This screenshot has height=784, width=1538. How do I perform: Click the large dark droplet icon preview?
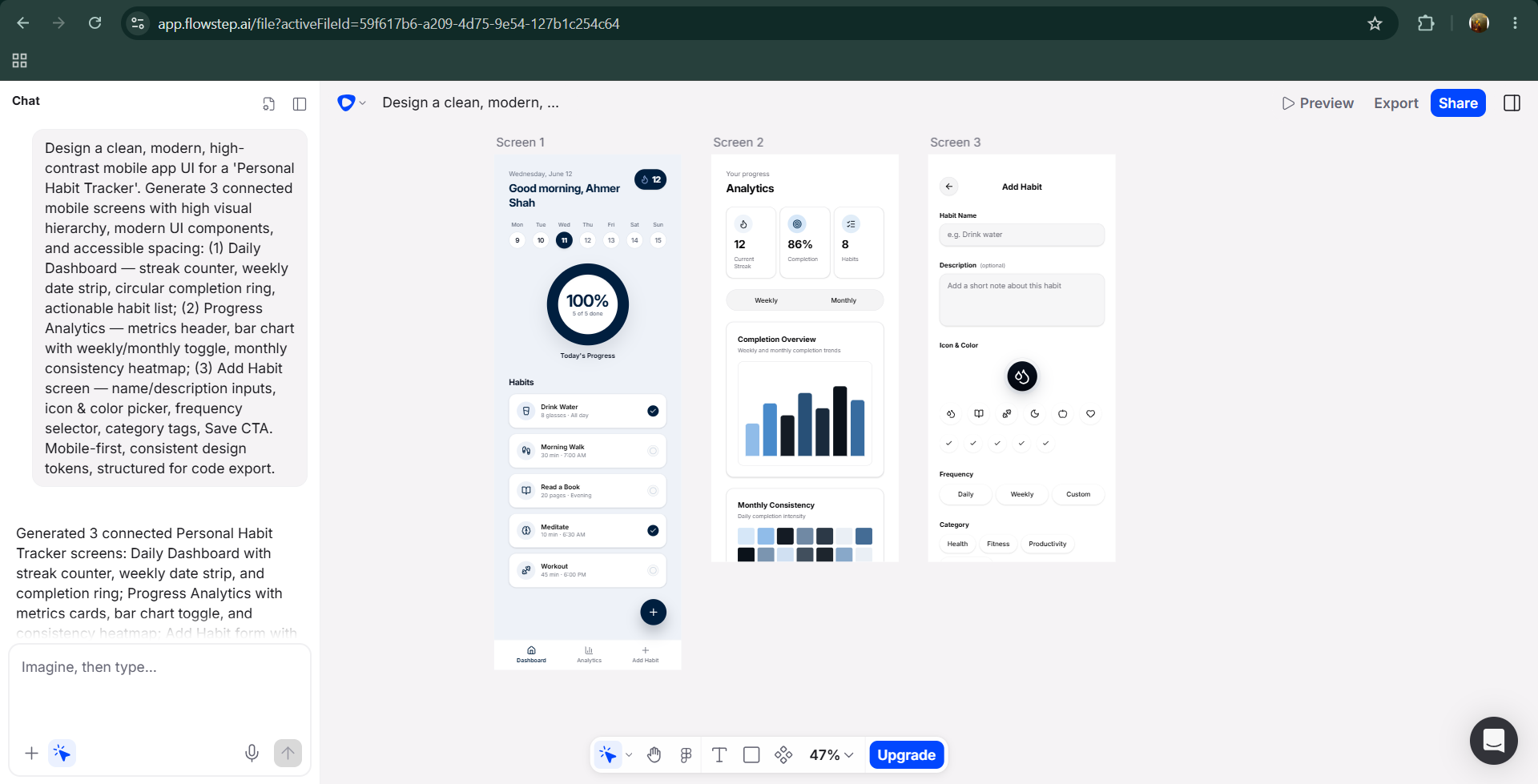pos(1021,376)
